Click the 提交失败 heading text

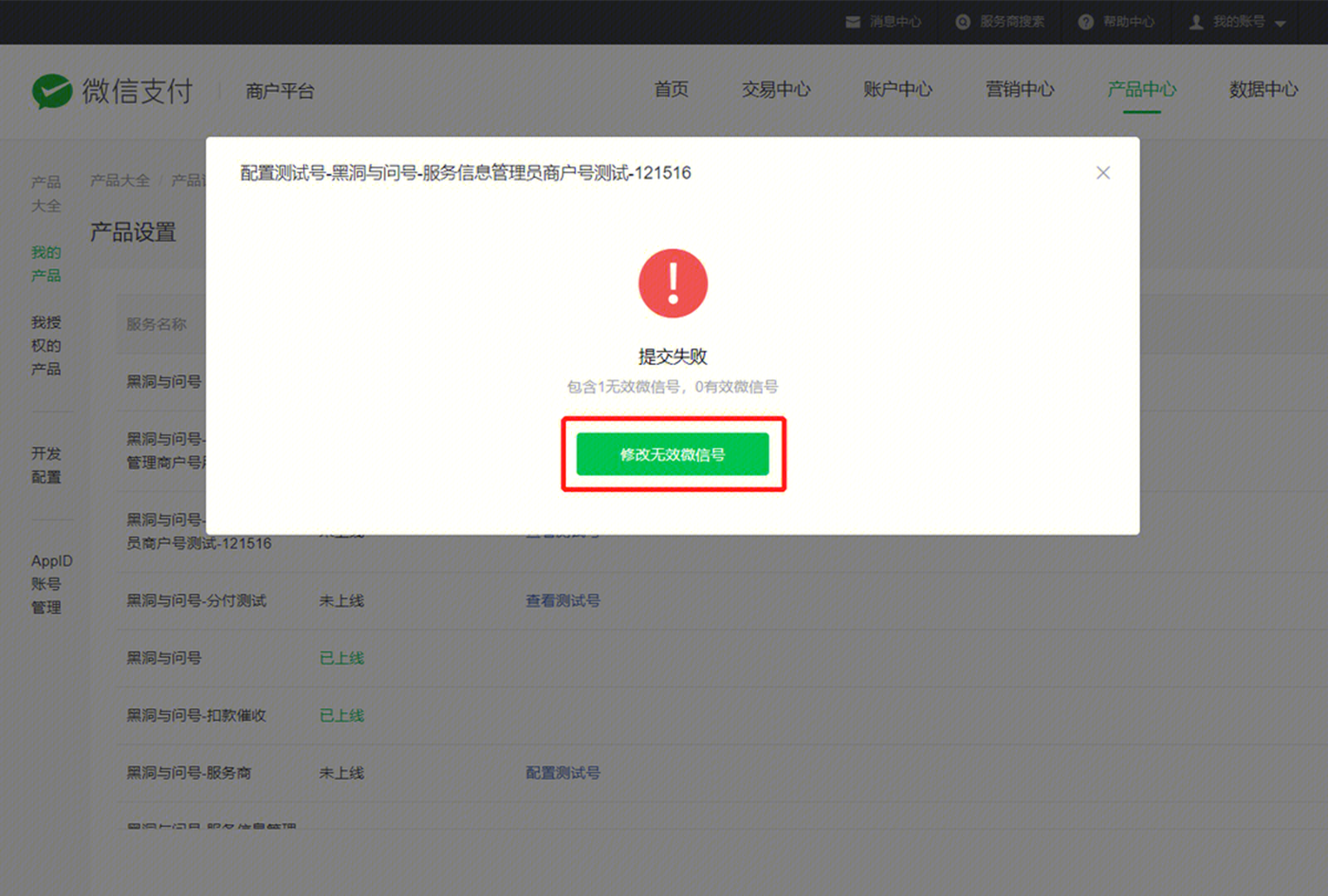point(672,357)
